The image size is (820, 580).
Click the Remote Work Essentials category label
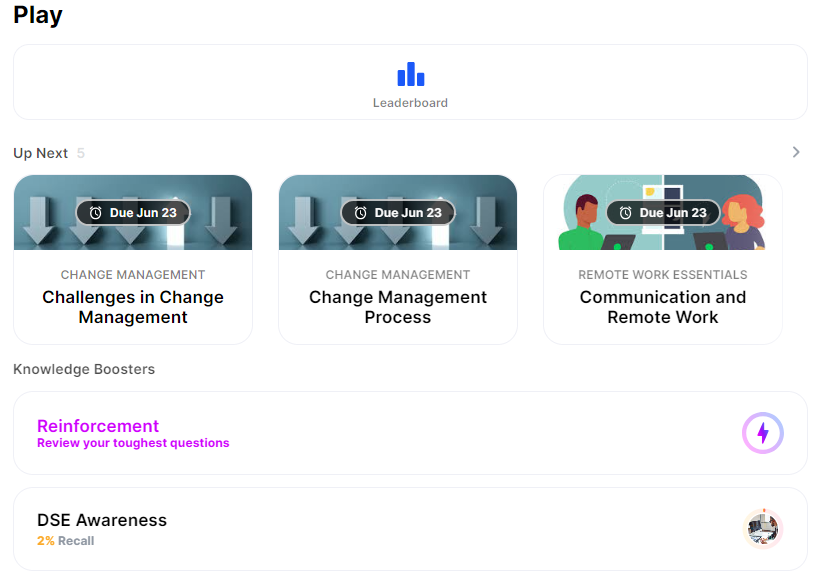pos(663,274)
